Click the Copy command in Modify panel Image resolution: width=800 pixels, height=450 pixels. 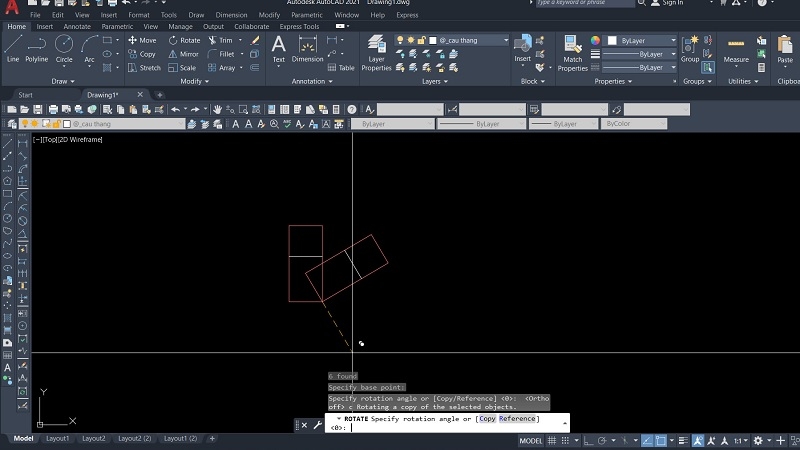click(x=142, y=54)
